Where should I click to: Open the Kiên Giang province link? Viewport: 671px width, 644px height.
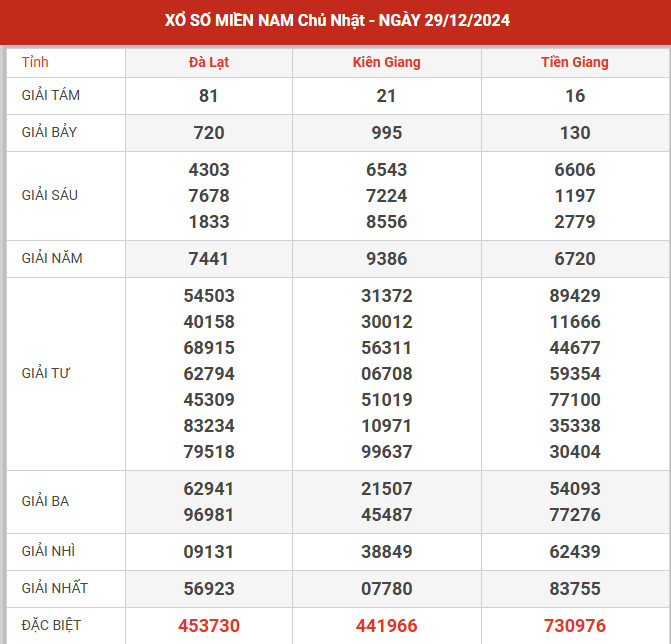pos(386,62)
